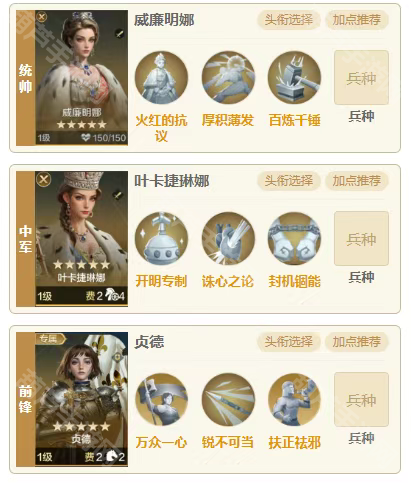Open the 扶正祛邪 statue skill icon
The width and height of the screenshot is (411, 483).
point(294,400)
